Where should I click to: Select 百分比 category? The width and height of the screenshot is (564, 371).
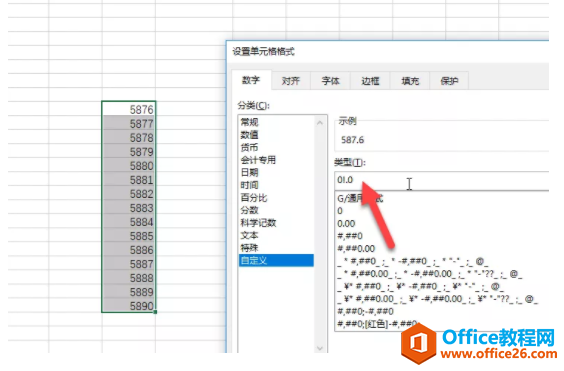pos(276,198)
